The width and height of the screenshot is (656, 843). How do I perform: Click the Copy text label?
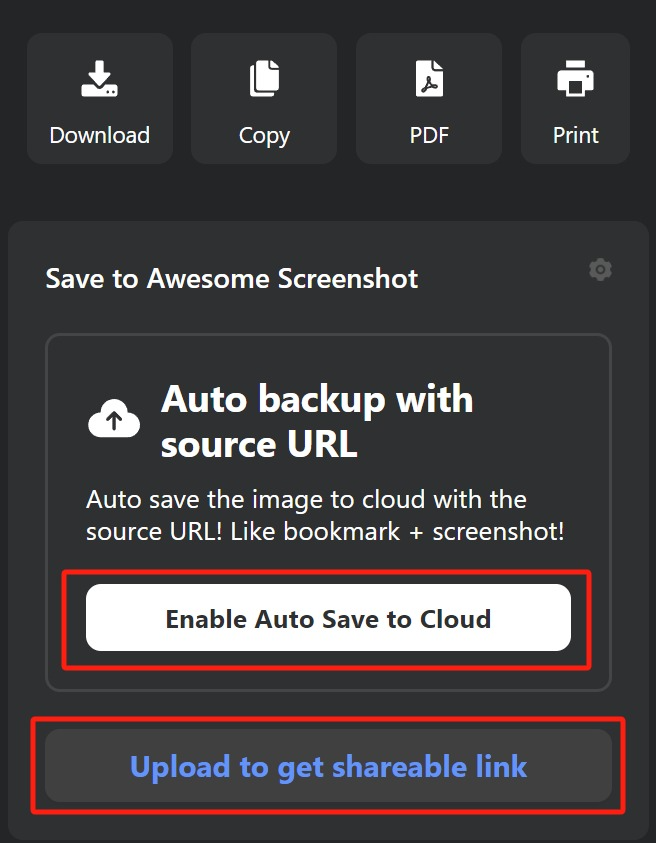(265, 136)
